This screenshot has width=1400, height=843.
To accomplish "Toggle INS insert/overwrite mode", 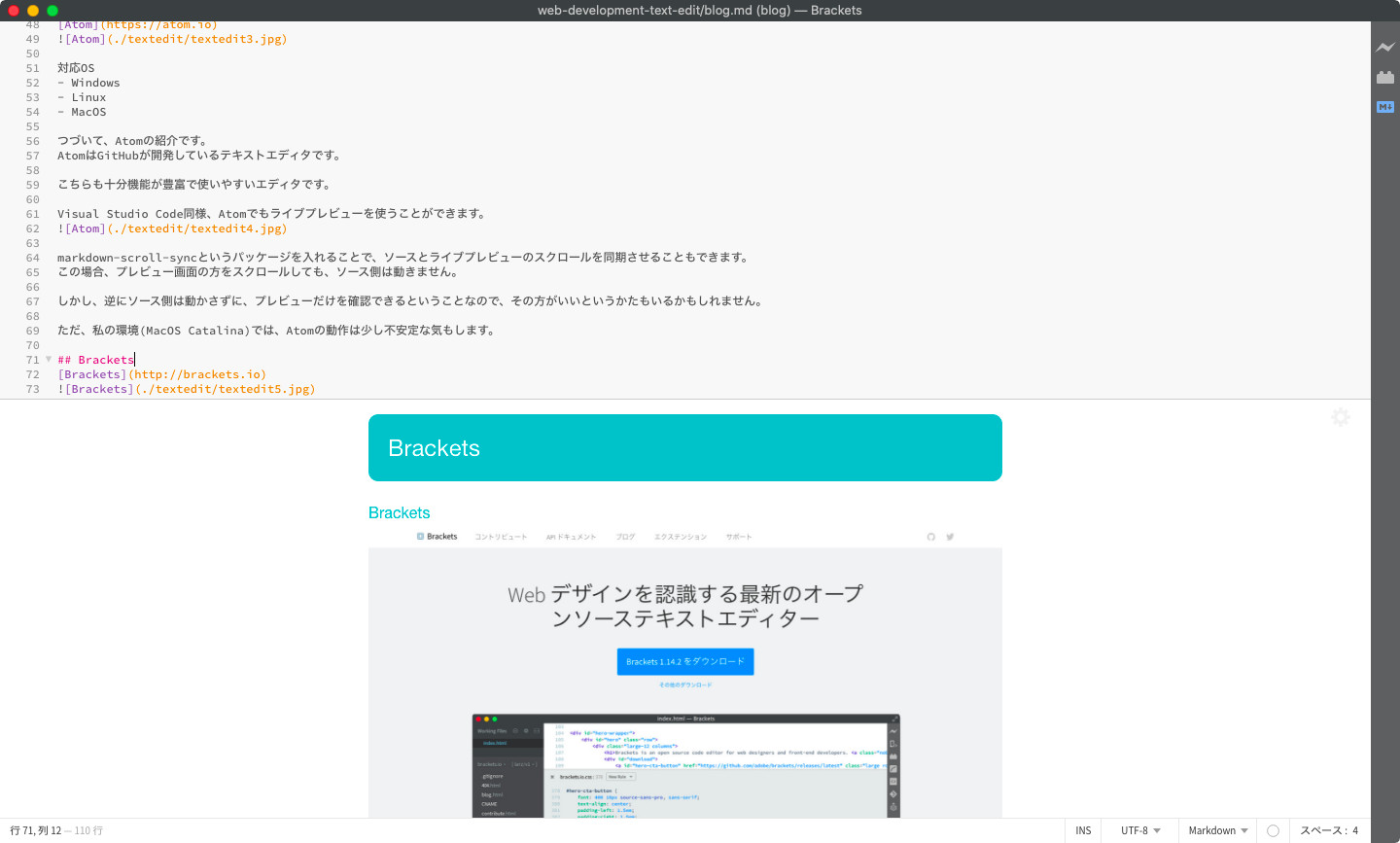I will click(x=1083, y=830).
